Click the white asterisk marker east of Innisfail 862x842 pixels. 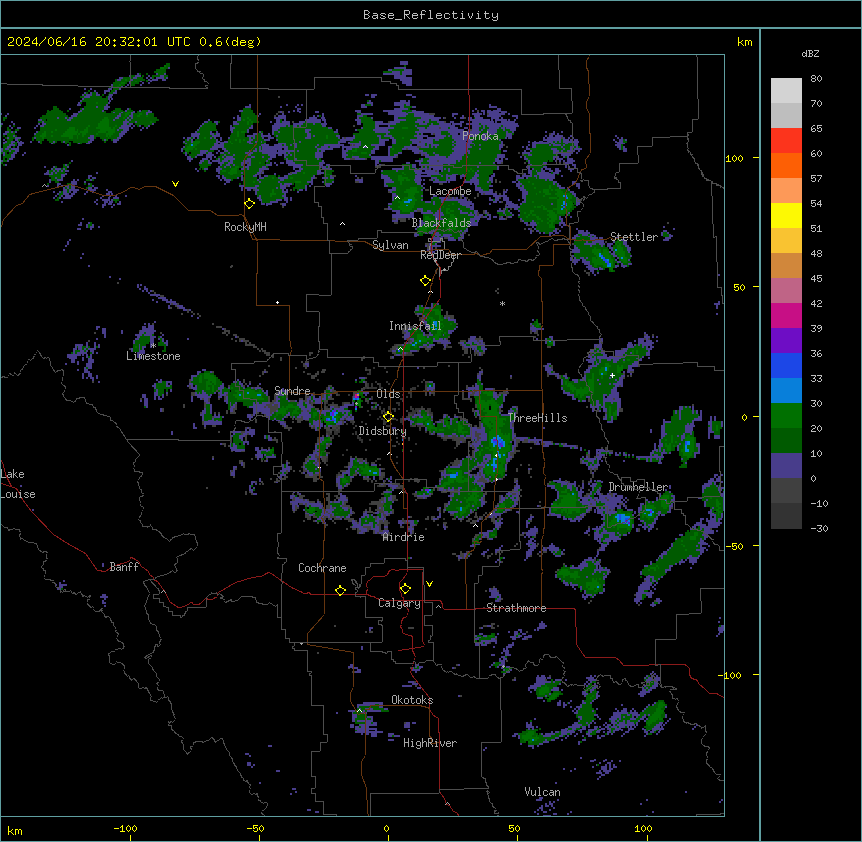502,303
